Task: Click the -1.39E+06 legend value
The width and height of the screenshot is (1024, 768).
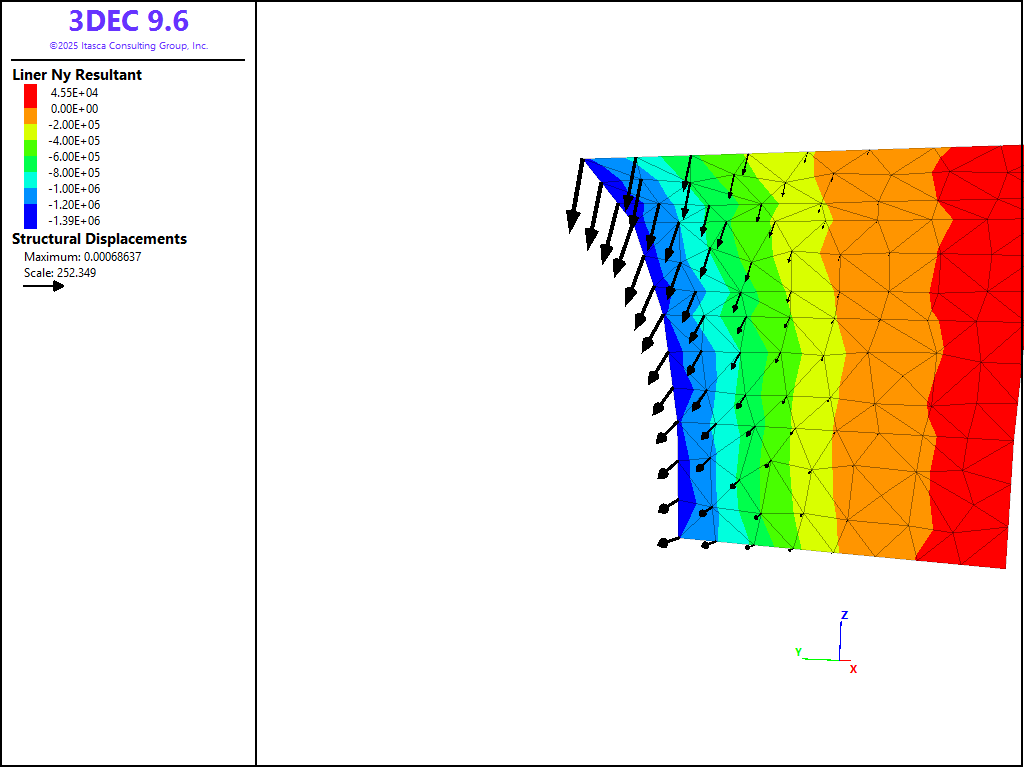Action: point(75,221)
